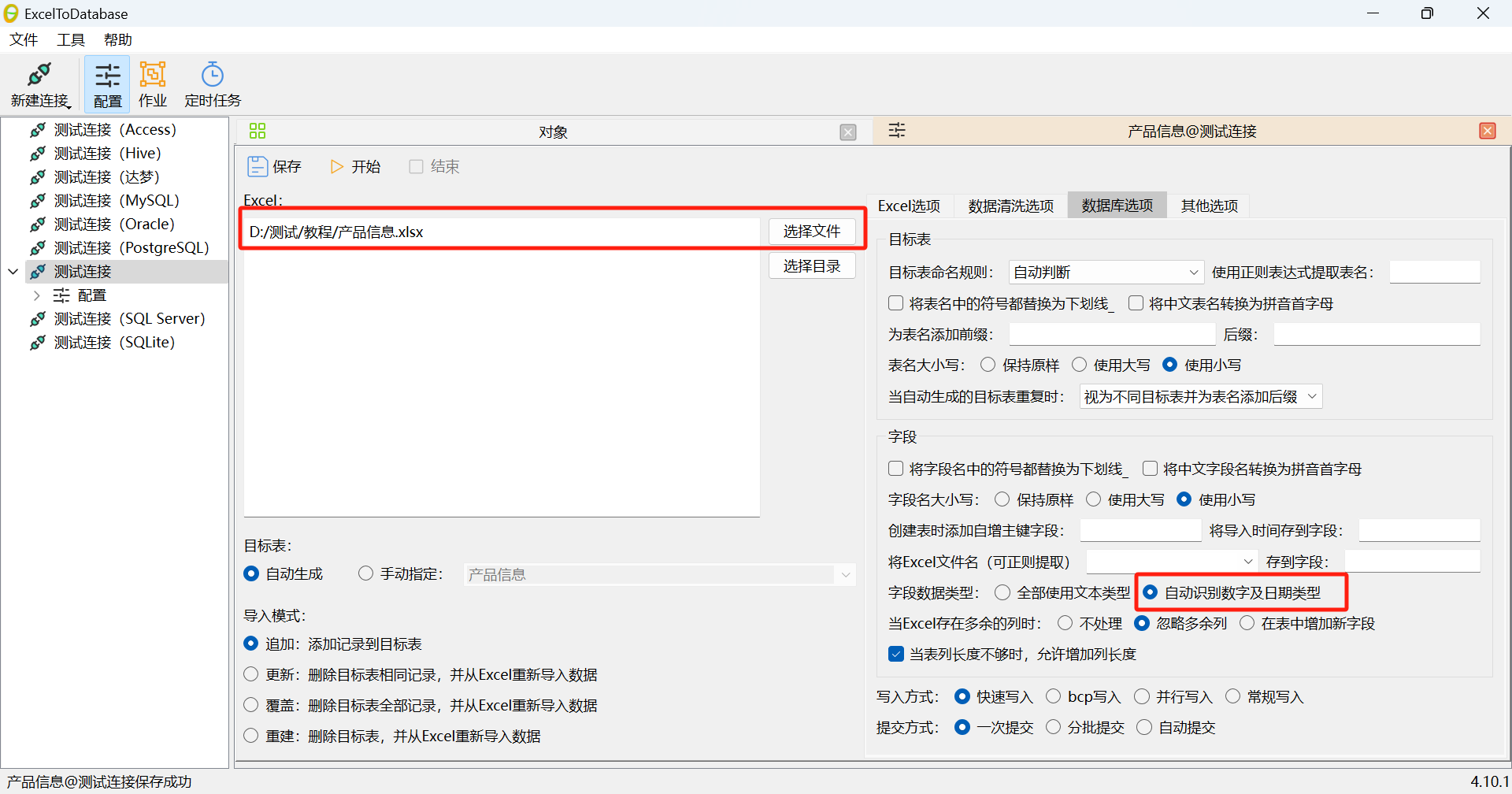
Task: Select 在表中增加新字段 radio
Action: click(x=1247, y=623)
